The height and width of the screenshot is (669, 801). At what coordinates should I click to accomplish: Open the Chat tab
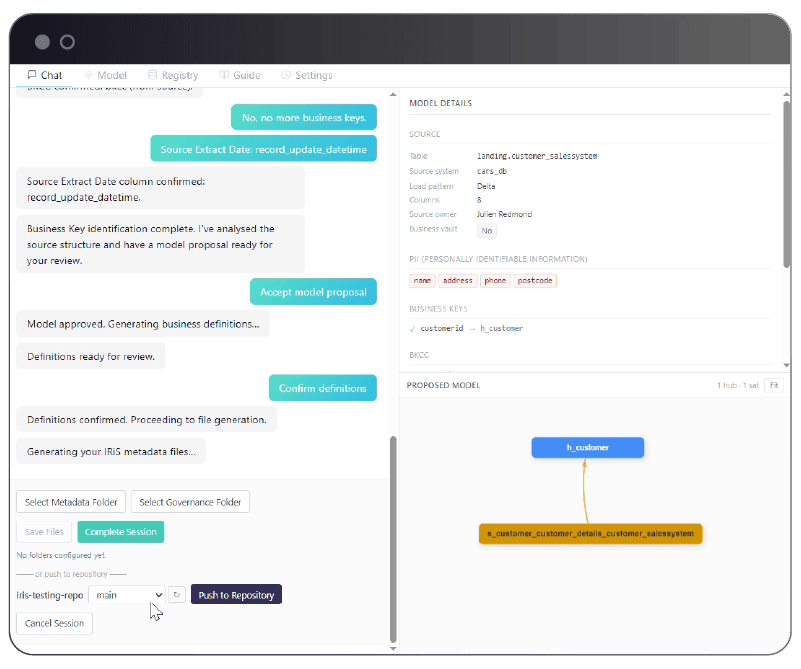(x=44, y=75)
